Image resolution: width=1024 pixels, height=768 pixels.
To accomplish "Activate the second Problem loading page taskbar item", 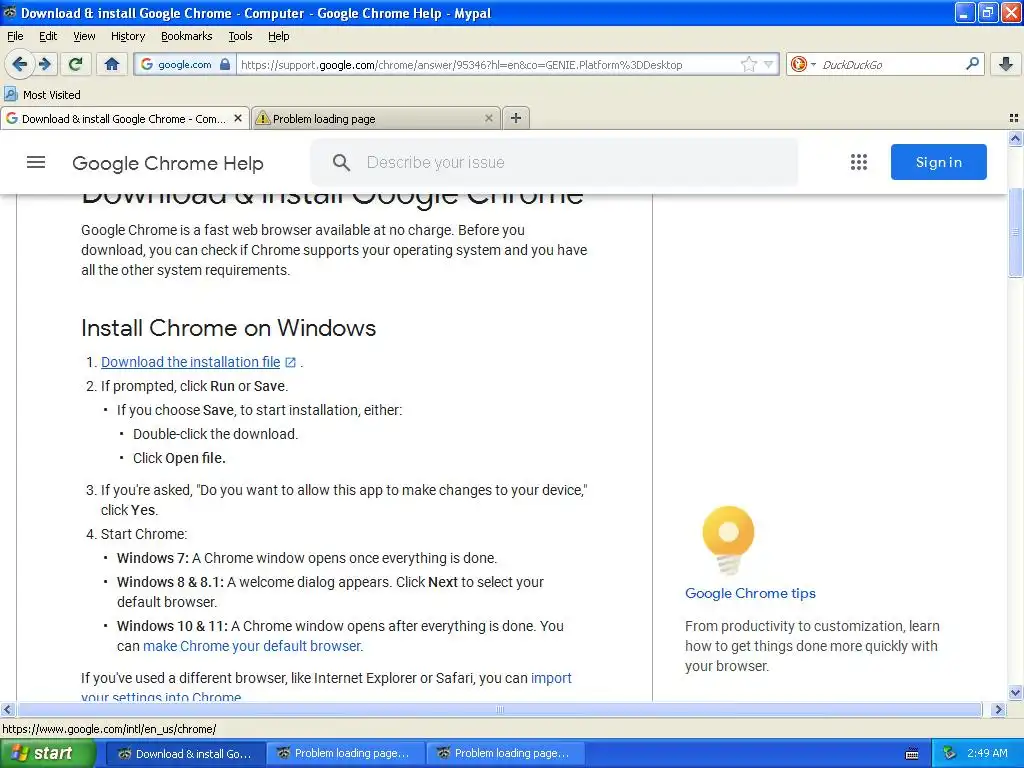I will pyautogui.click(x=505, y=754).
